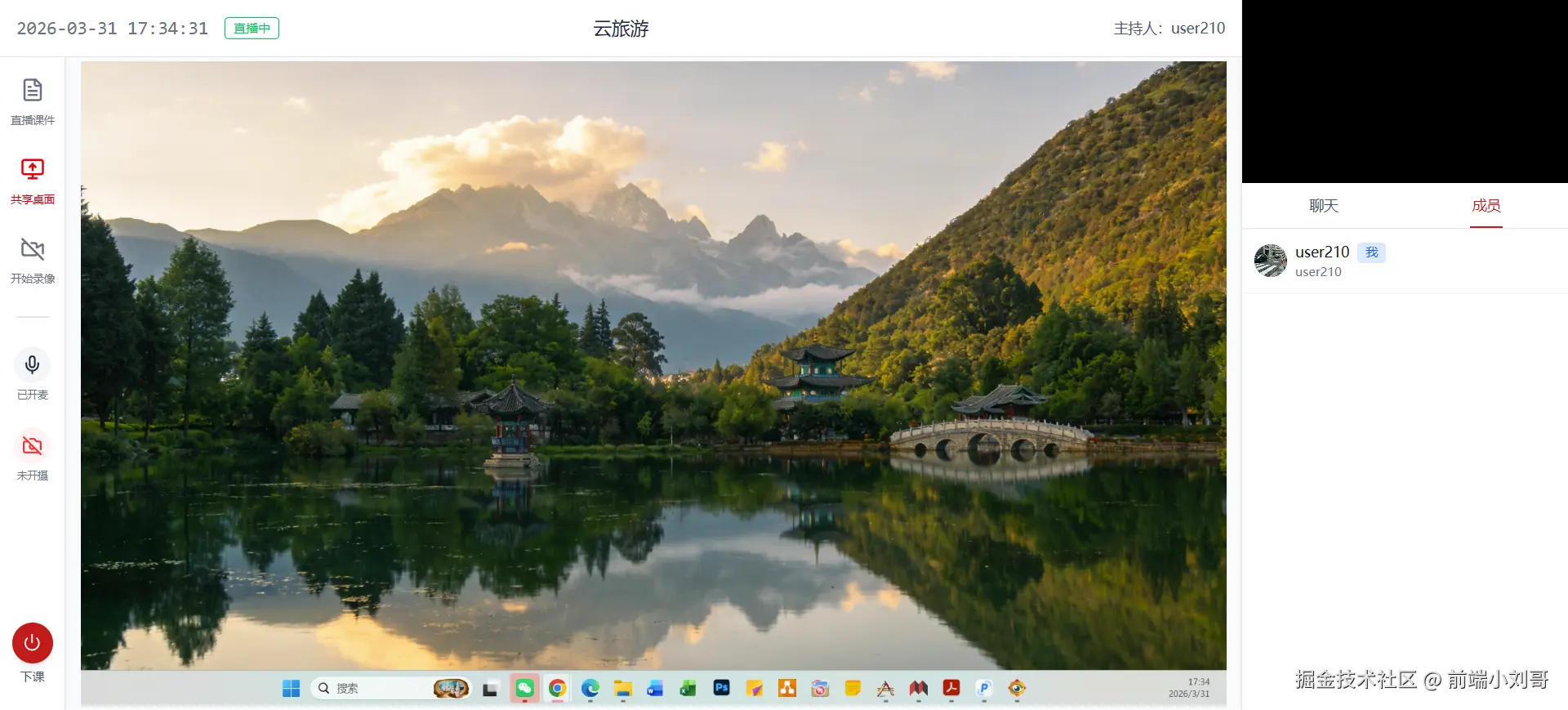Open Chrome from the shared taskbar
Image resolution: width=1568 pixels, height=710 pixels.
point(558,689)
